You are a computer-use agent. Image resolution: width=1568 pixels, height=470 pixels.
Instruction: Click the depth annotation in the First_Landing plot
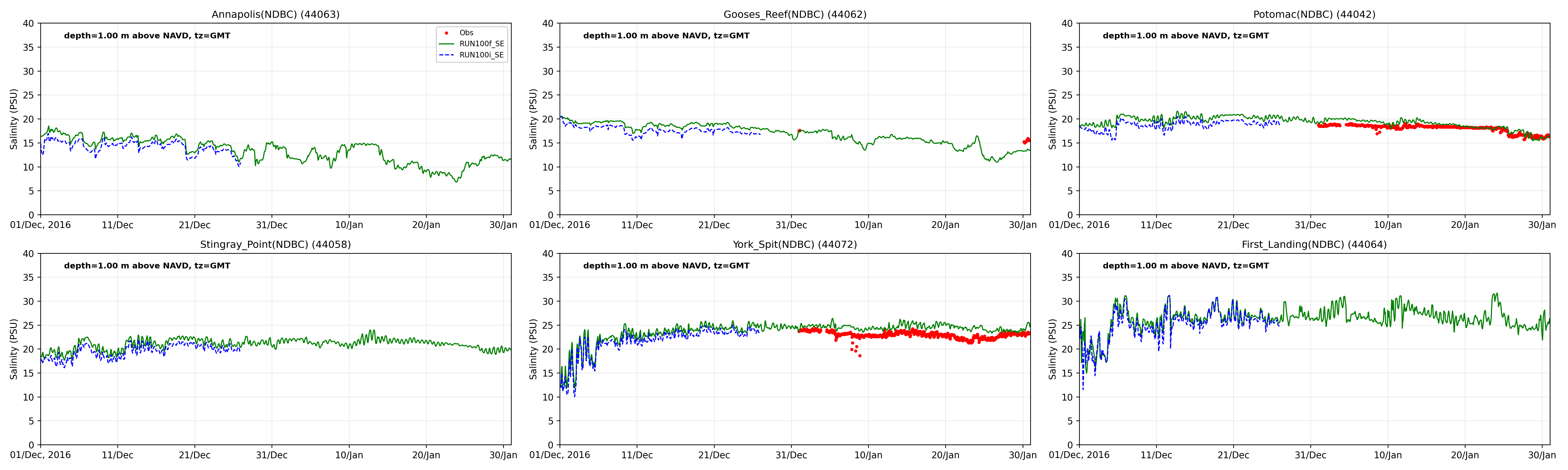click(1186, 266)
